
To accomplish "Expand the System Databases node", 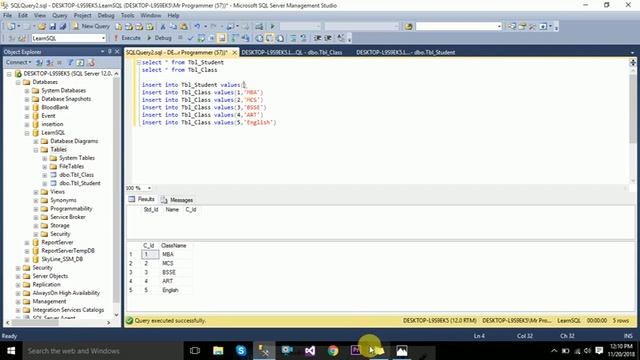I will pyautogui.click(x=27, y=91).
